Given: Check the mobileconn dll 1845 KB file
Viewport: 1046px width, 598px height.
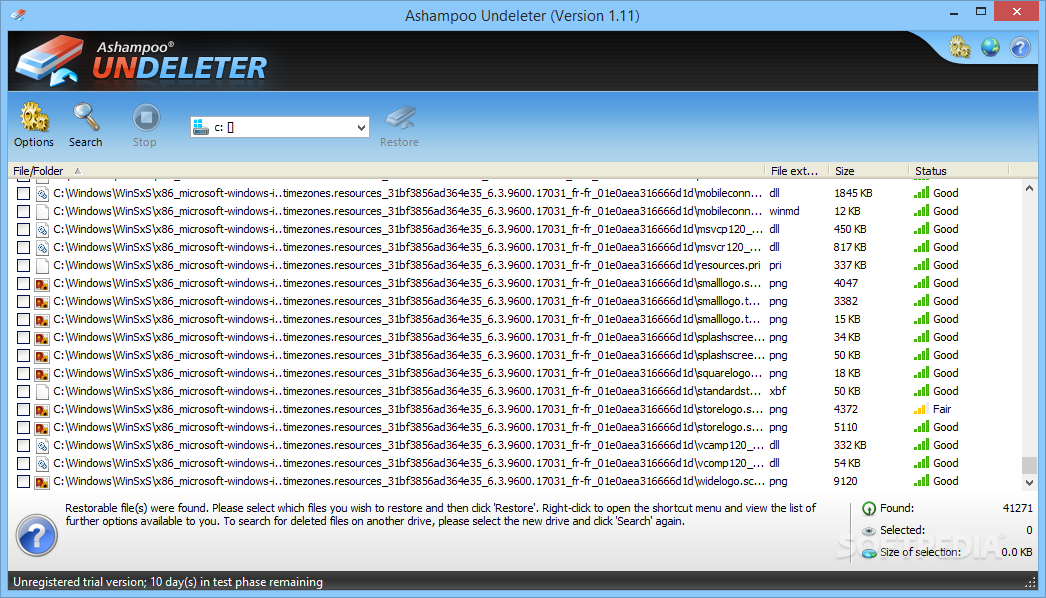Looking at the screenshot, I should [x=23, y=194].
